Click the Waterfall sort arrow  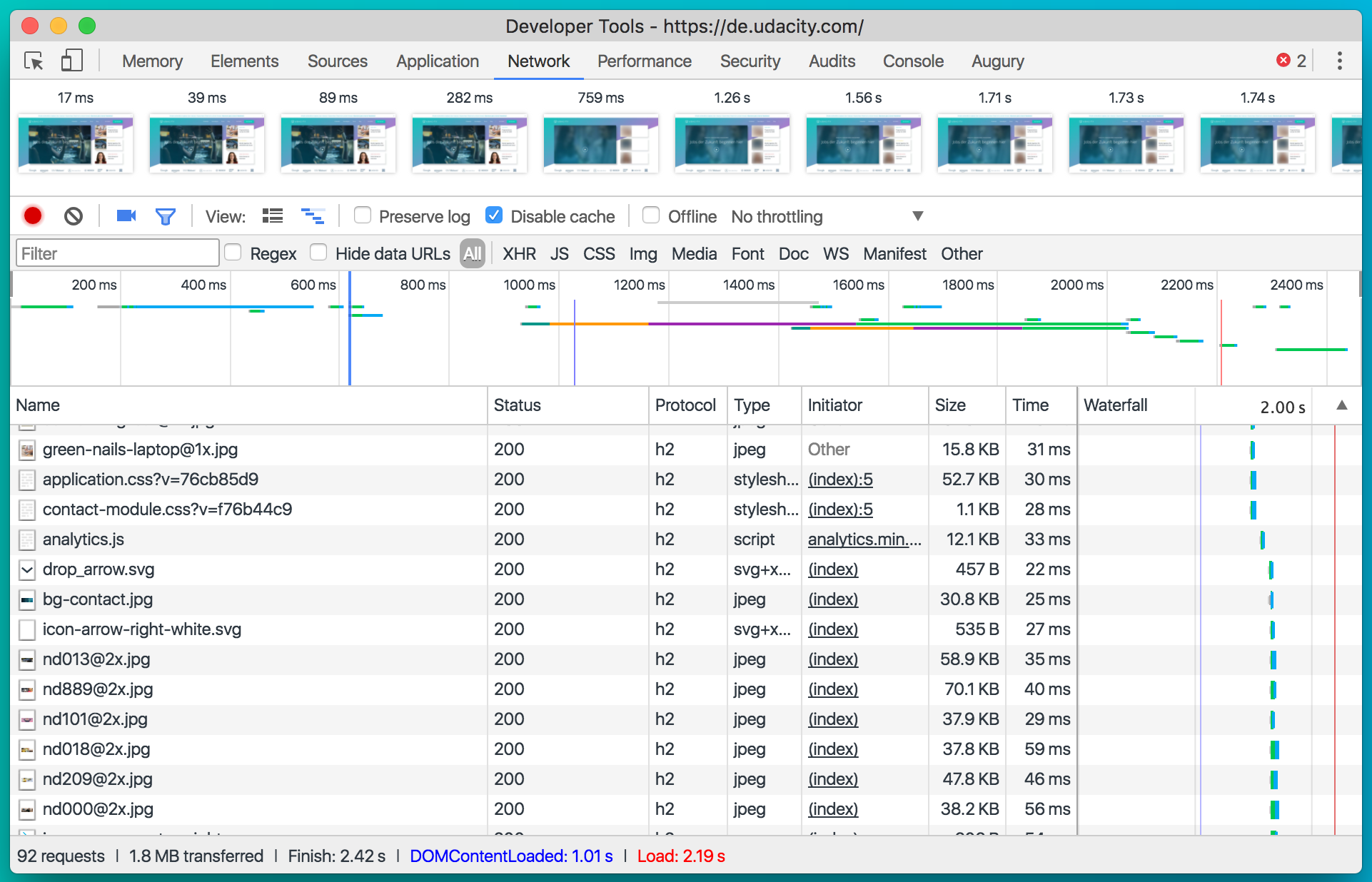point(1341,405)
